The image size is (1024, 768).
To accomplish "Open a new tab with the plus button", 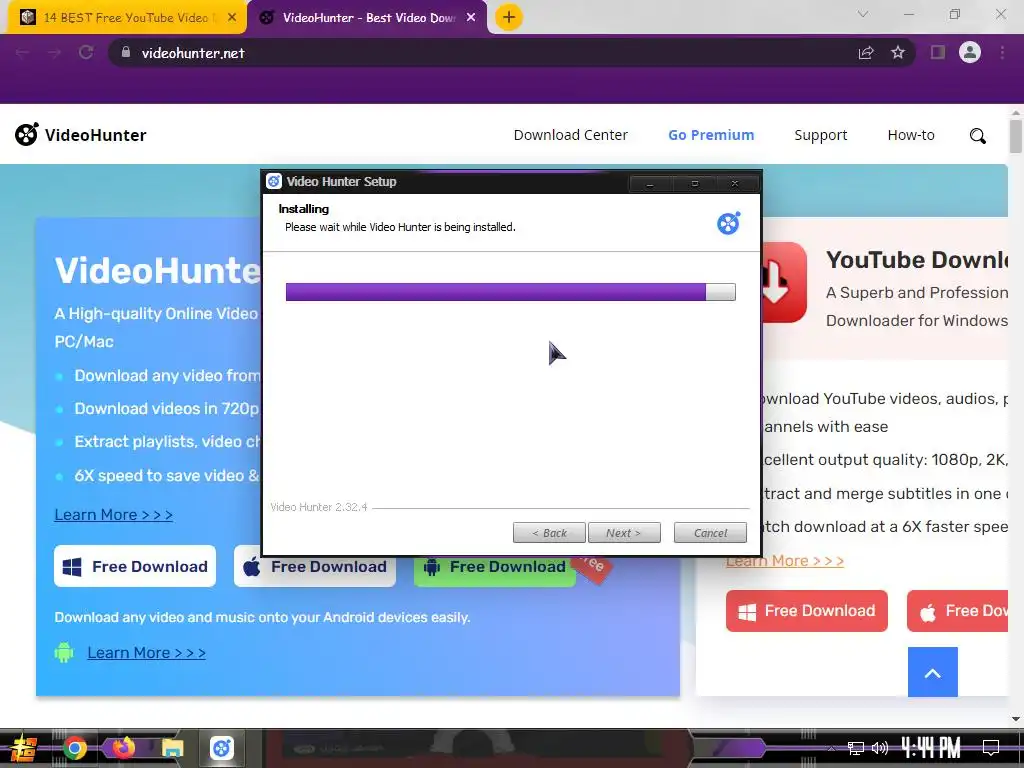I will click(x=509, y=17).
